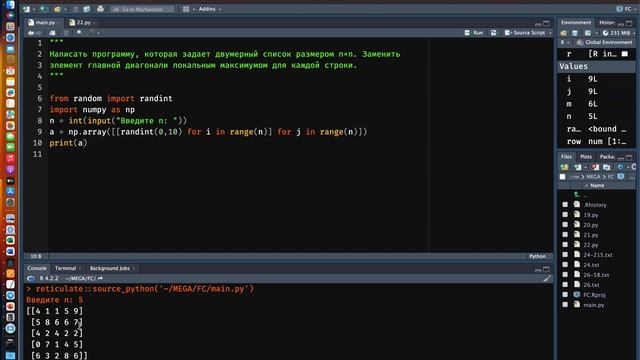Check the box next to 24-215.txt

[565, 255]
